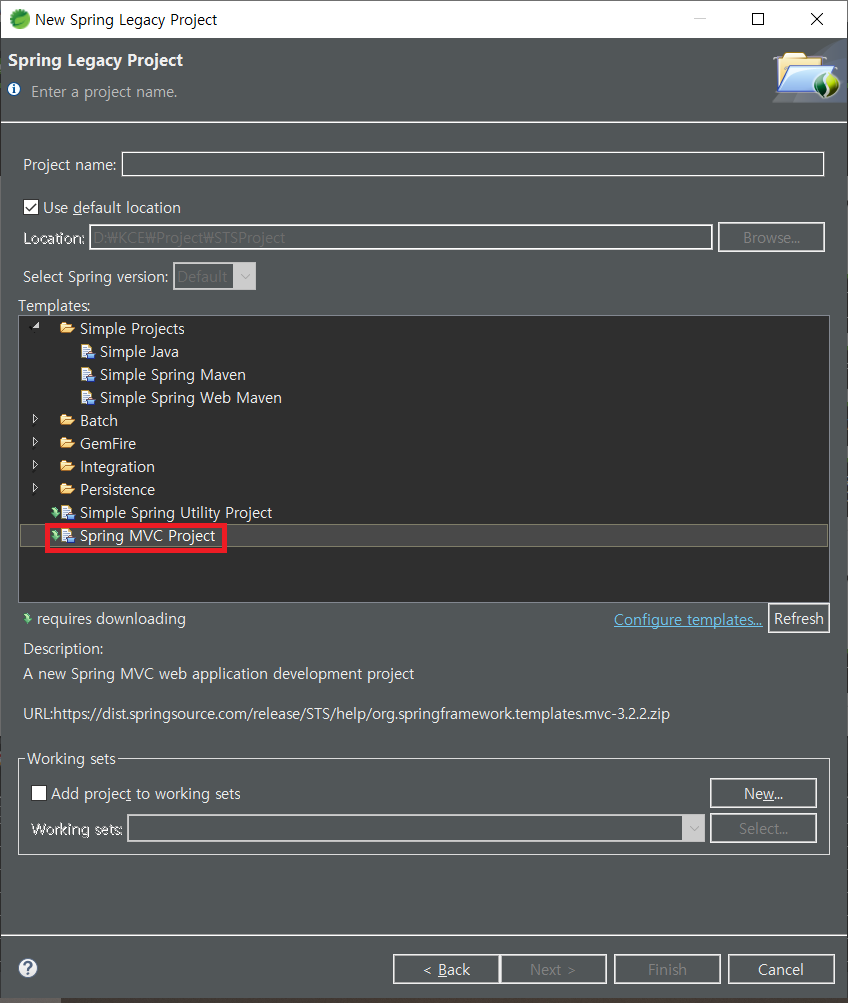
Task: Open the Configure templates link
Action: tap(688, 619)
